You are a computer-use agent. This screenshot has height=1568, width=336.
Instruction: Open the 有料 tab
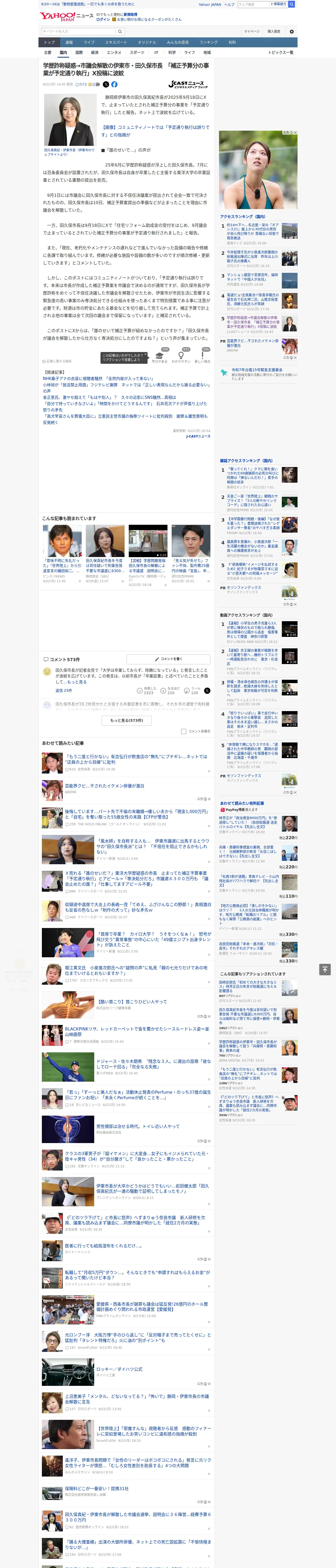click(x=232, y=43)
